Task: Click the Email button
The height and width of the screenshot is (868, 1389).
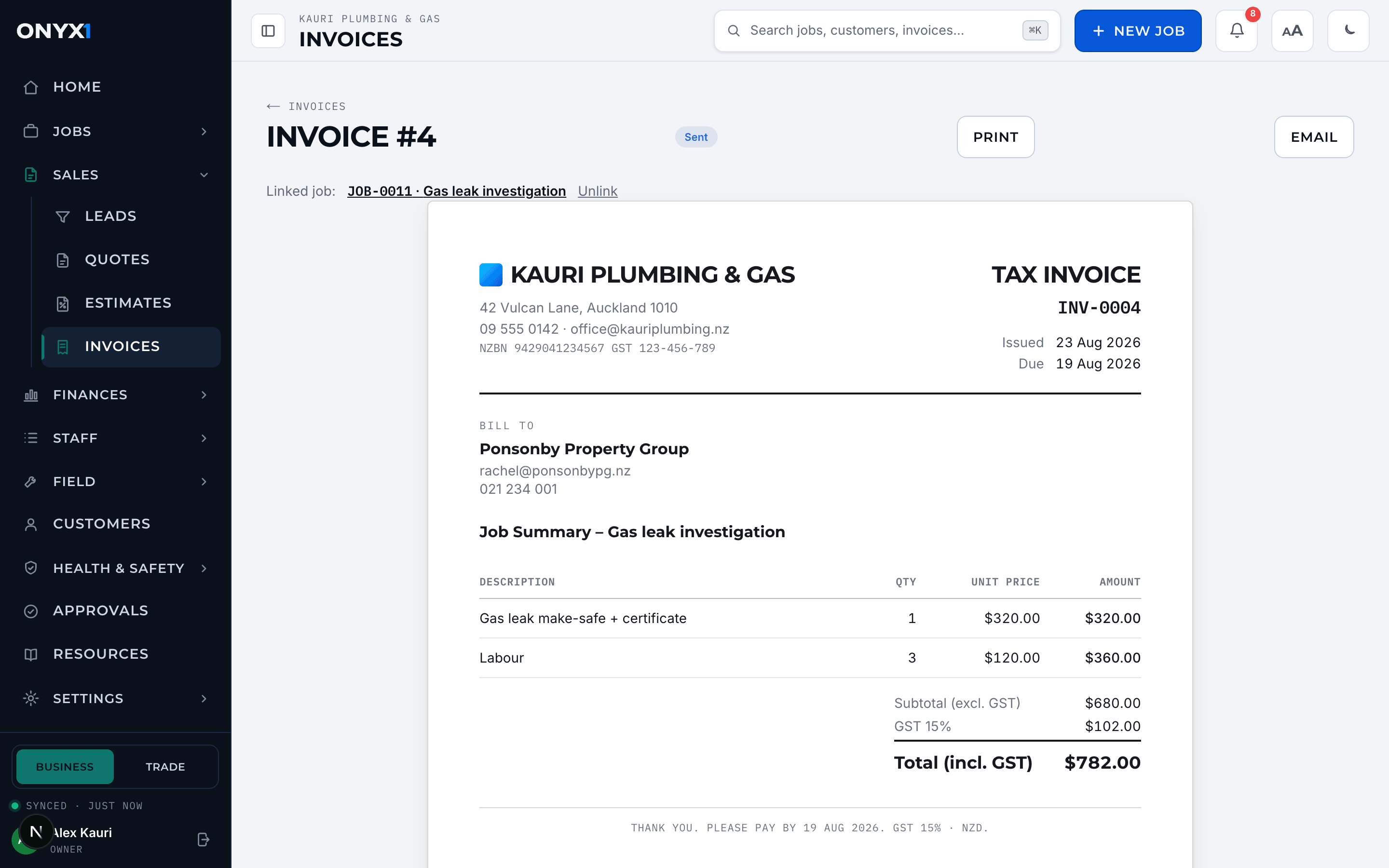Action: point(1314,137)
